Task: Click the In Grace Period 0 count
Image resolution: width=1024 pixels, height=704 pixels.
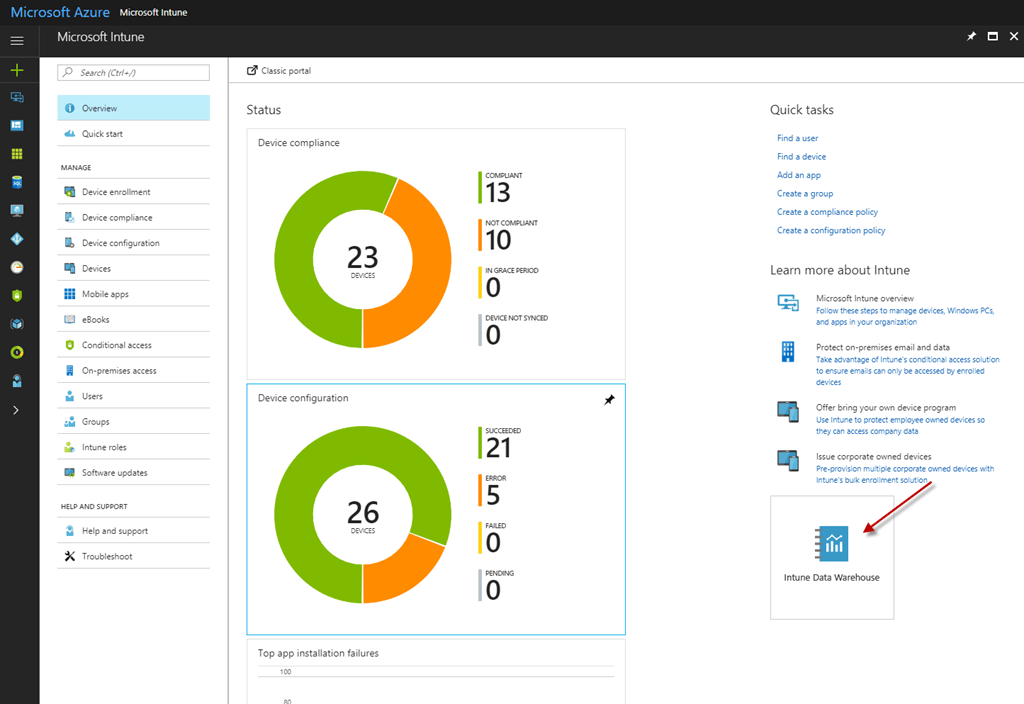Action: coord(493,287)
